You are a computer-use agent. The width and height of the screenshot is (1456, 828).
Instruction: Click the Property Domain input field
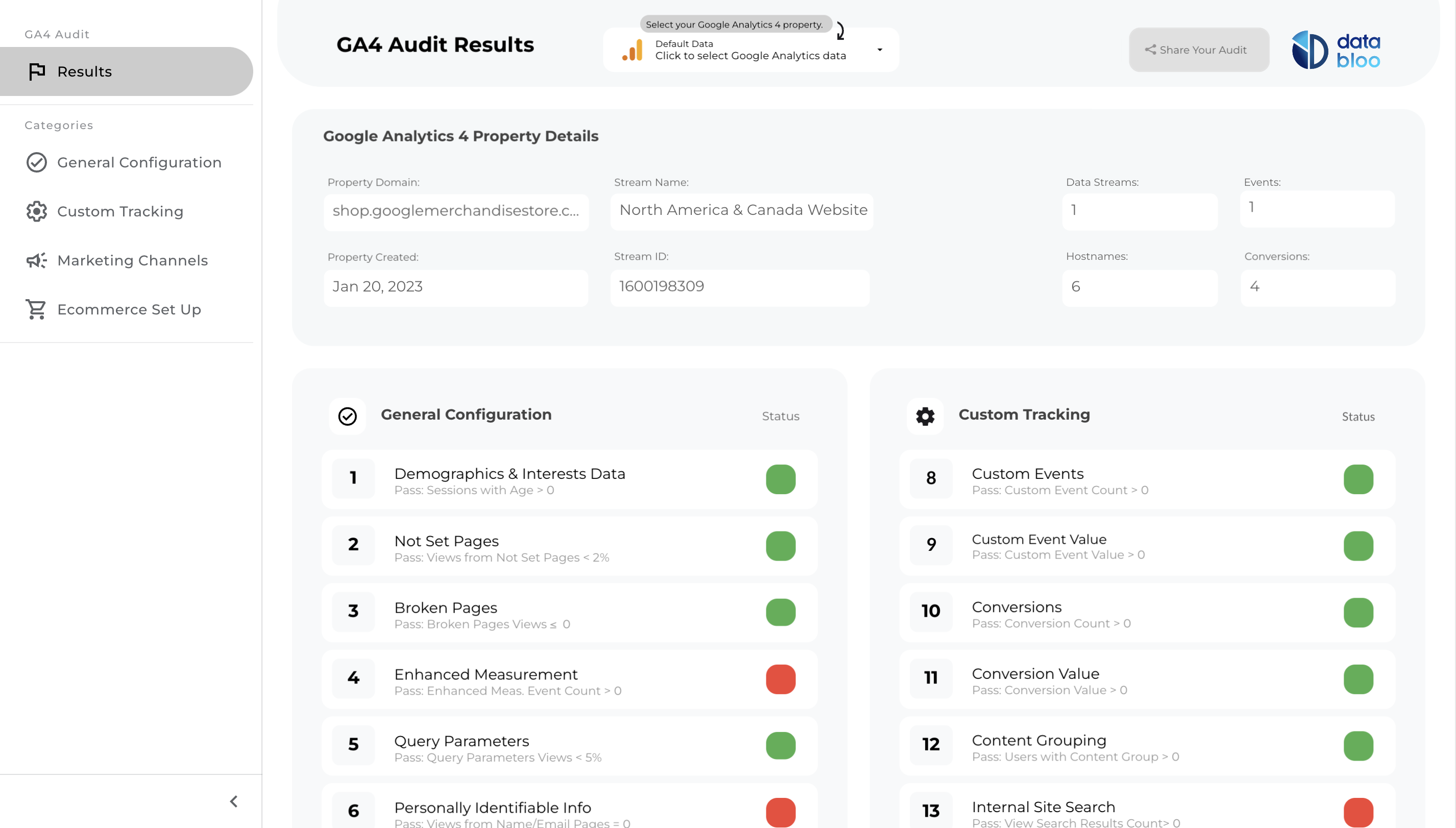point(455,211)
